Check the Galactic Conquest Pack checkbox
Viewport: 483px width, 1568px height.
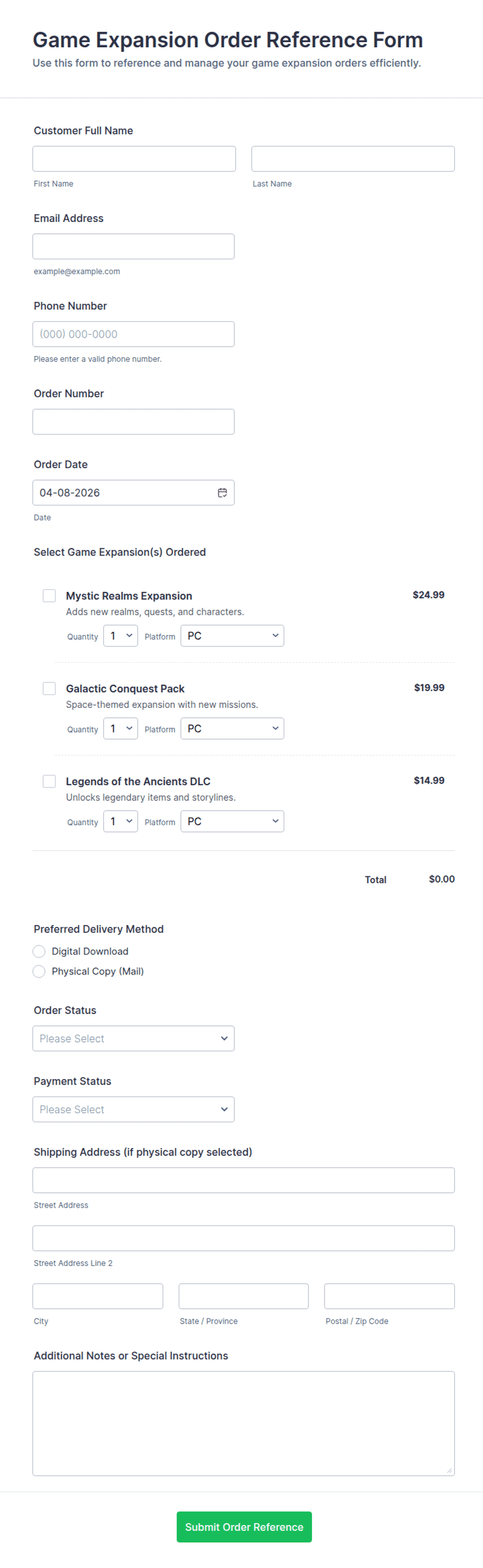pos(49,688)
